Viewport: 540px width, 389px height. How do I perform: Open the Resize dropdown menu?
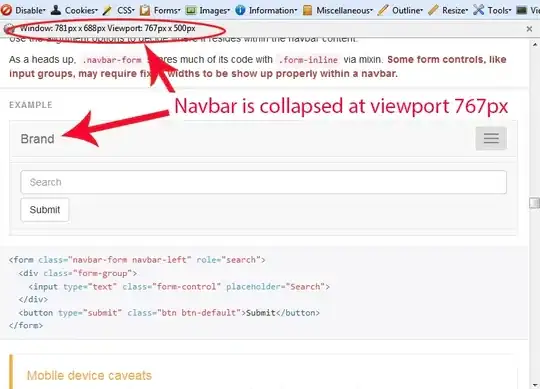[x=455, y=11]
